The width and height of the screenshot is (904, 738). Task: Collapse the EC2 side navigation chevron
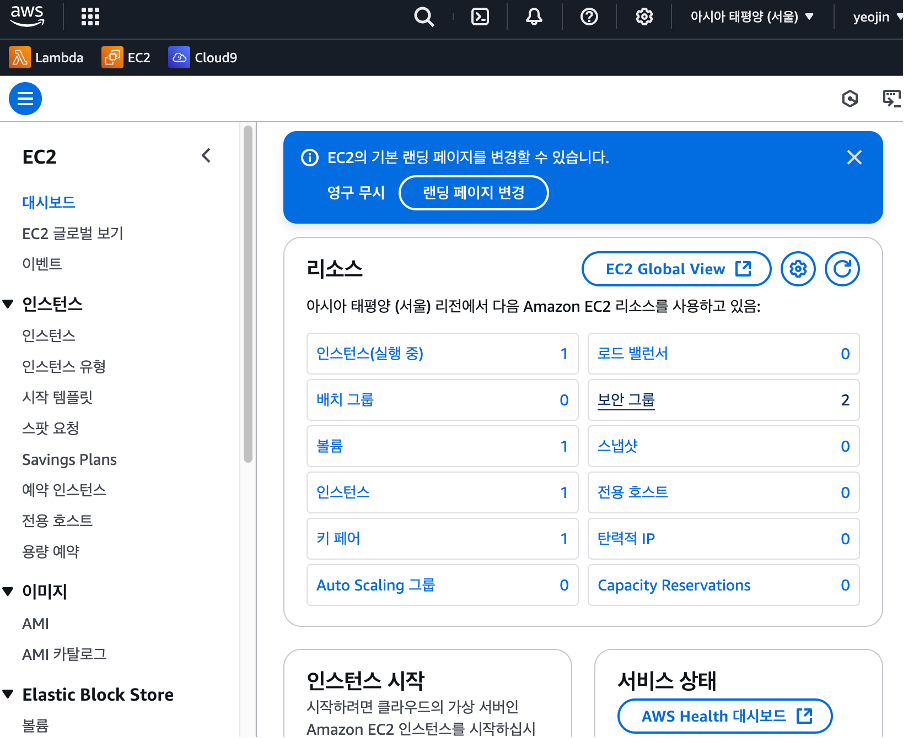click(206, 155)
